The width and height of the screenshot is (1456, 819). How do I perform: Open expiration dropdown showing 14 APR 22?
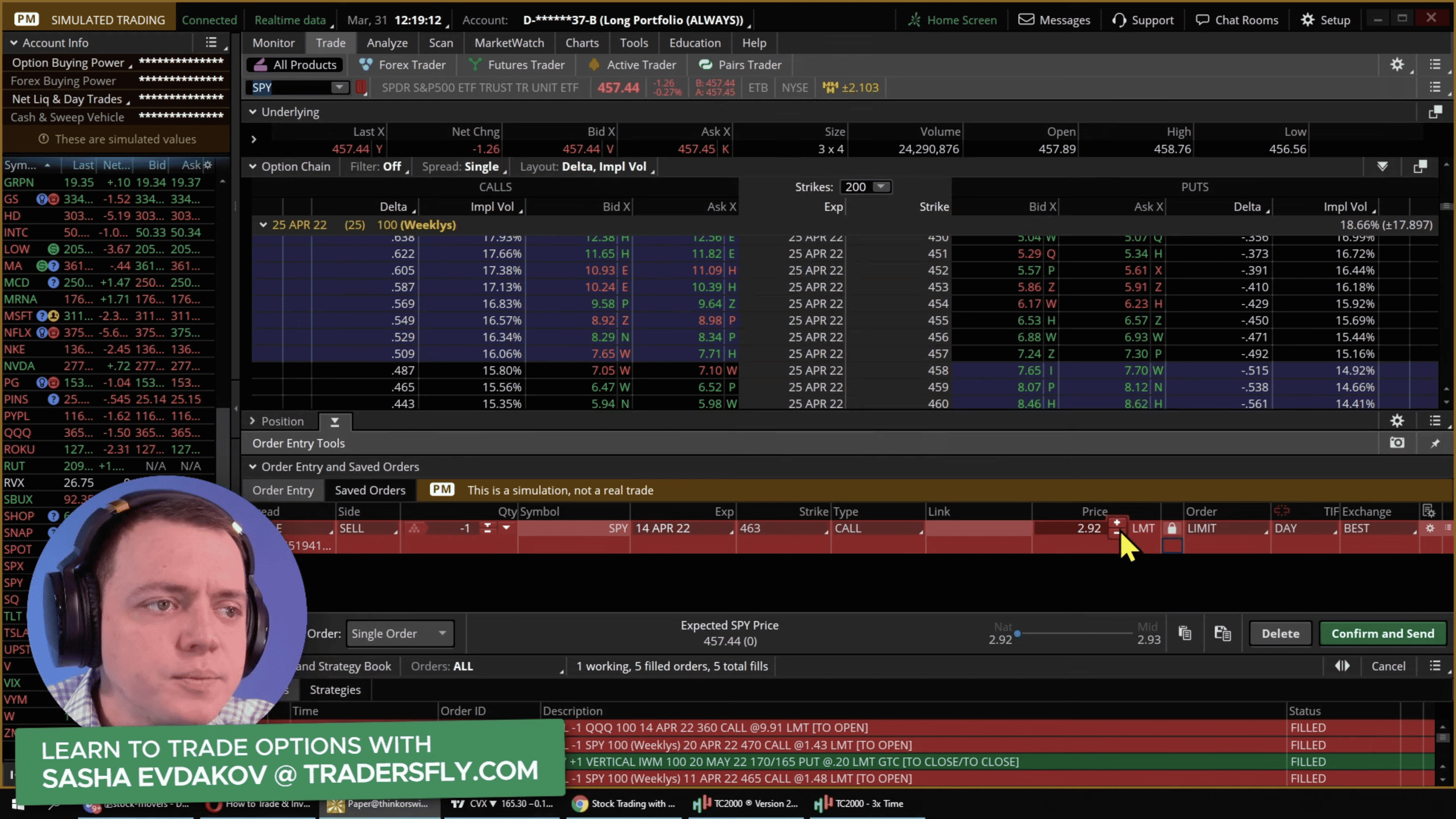[x=684, y=528]
